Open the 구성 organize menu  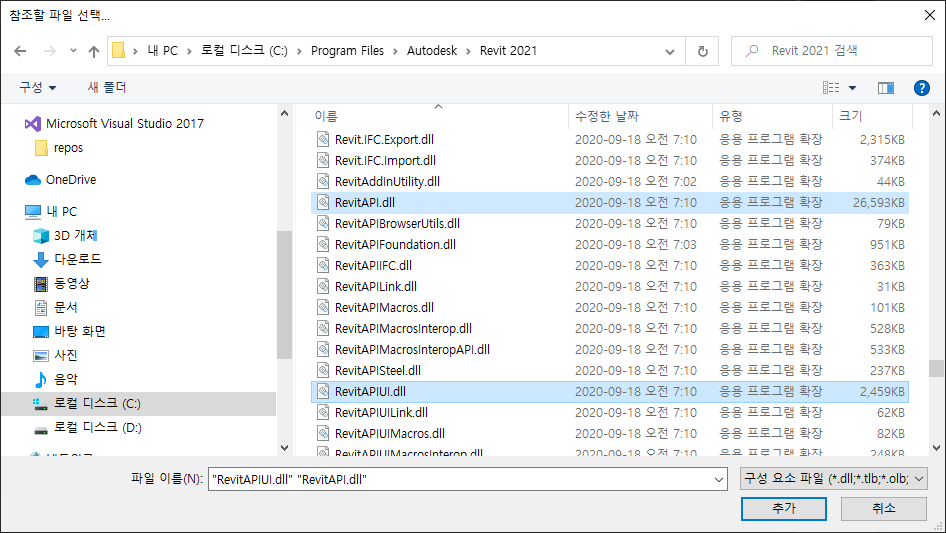[37, 88]
